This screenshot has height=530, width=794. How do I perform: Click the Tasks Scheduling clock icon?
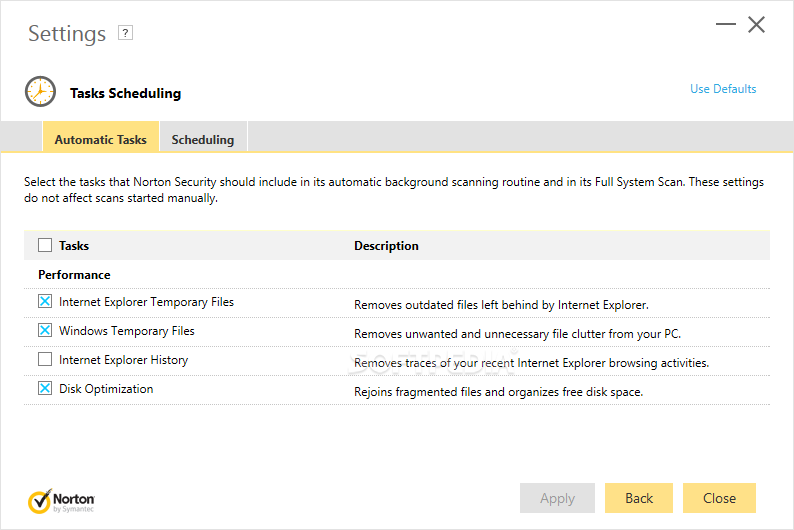[x=41, y=92]
